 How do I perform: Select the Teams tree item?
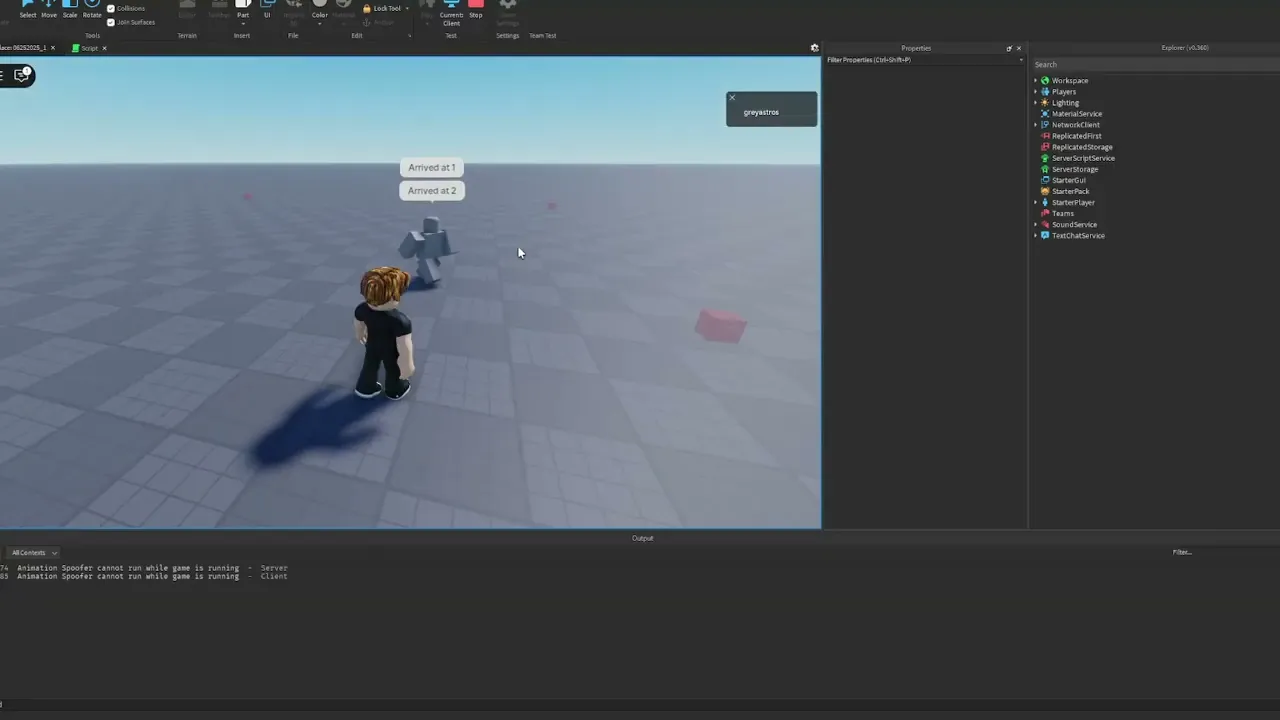click(1063, 213)
